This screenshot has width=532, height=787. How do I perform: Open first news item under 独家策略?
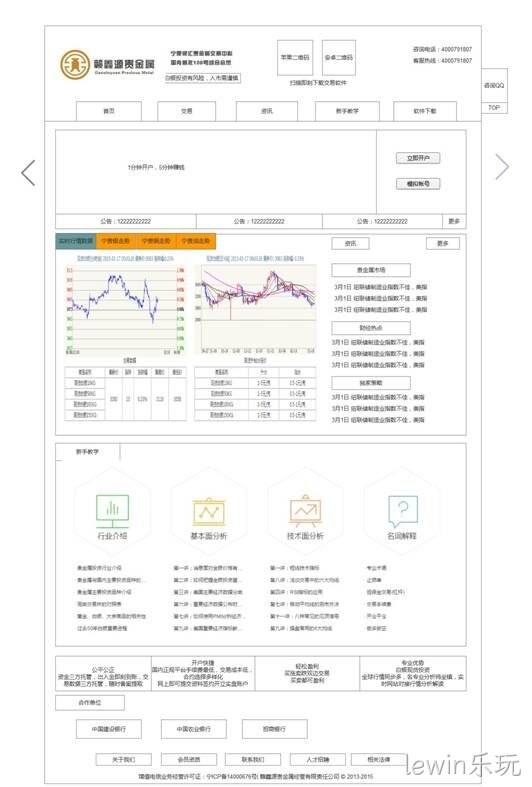(378, 398)
